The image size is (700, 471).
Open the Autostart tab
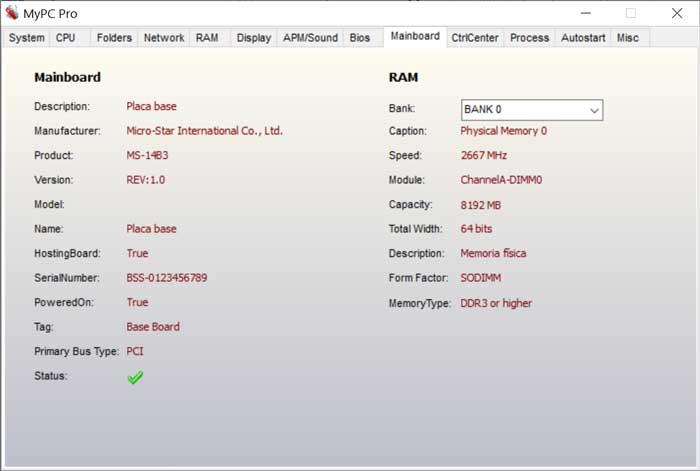pos(583,38)
